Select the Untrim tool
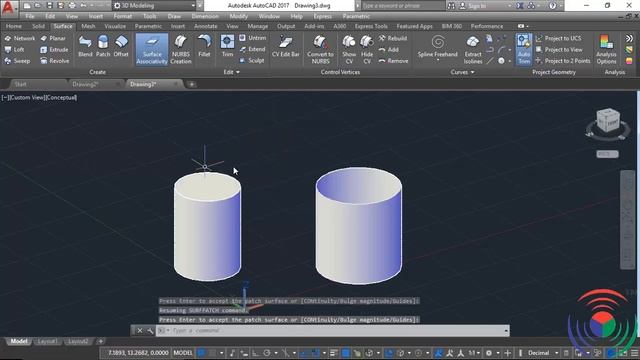This screenshot has width=640, height=360. pos(252,38)
